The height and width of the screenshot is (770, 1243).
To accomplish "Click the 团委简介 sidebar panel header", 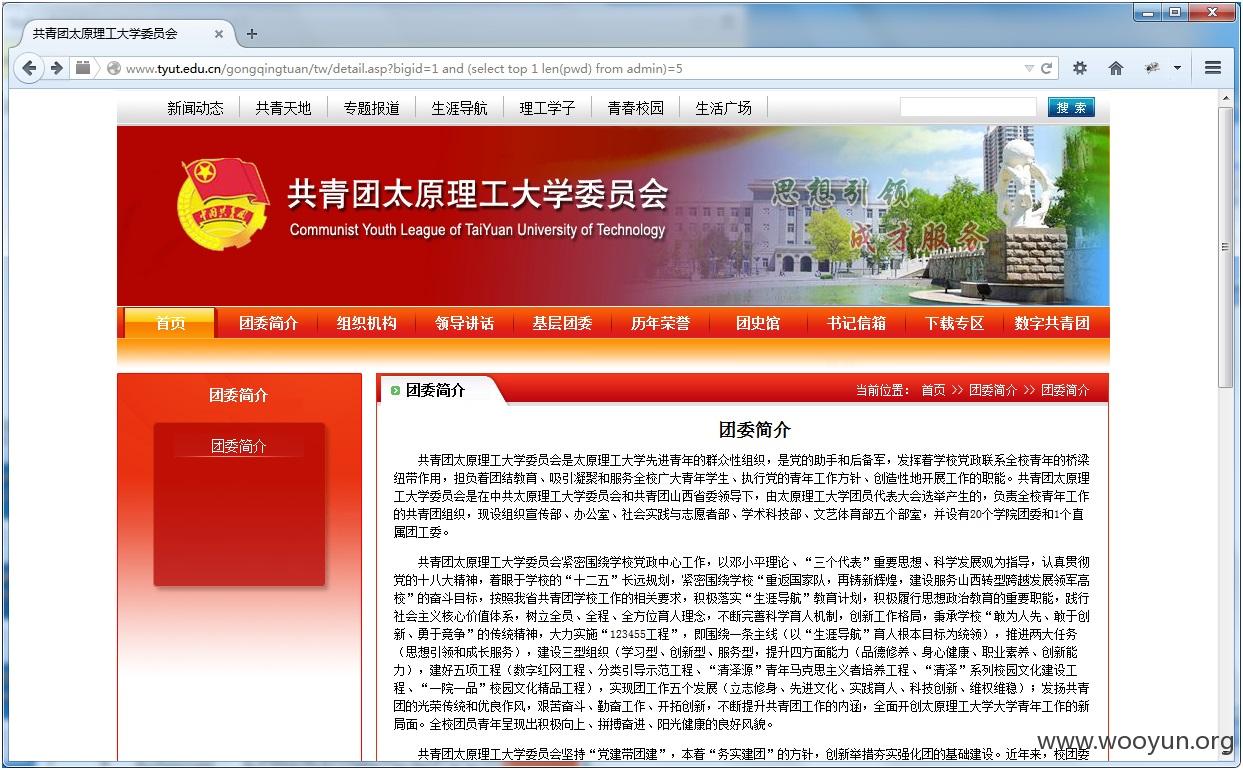I will click(239, 395).
